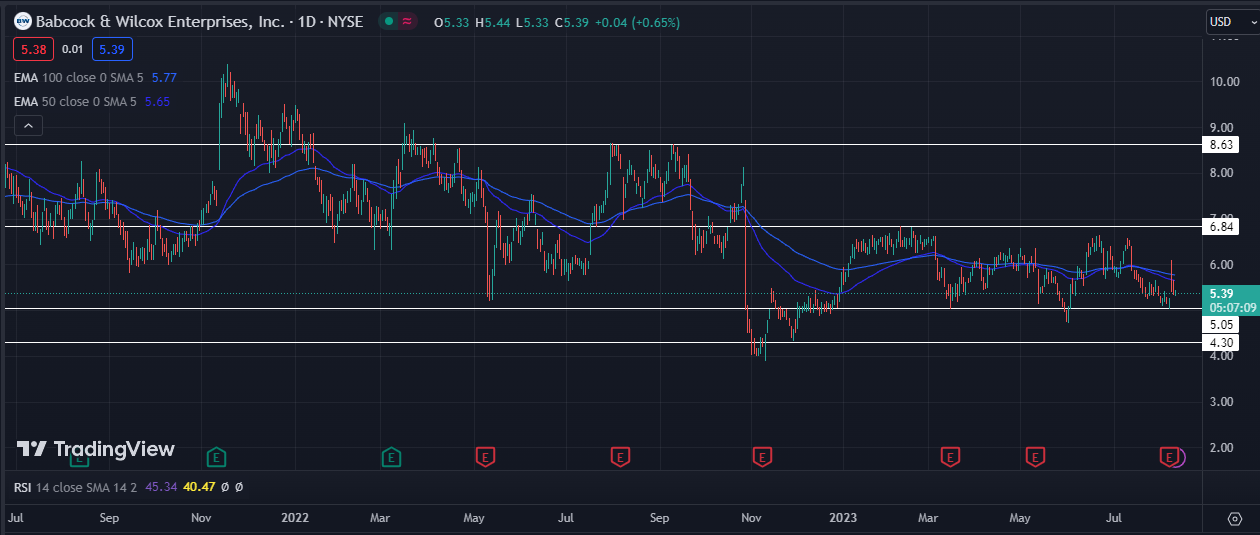Click the 2023 label on time axis

(x=843, y=518)
